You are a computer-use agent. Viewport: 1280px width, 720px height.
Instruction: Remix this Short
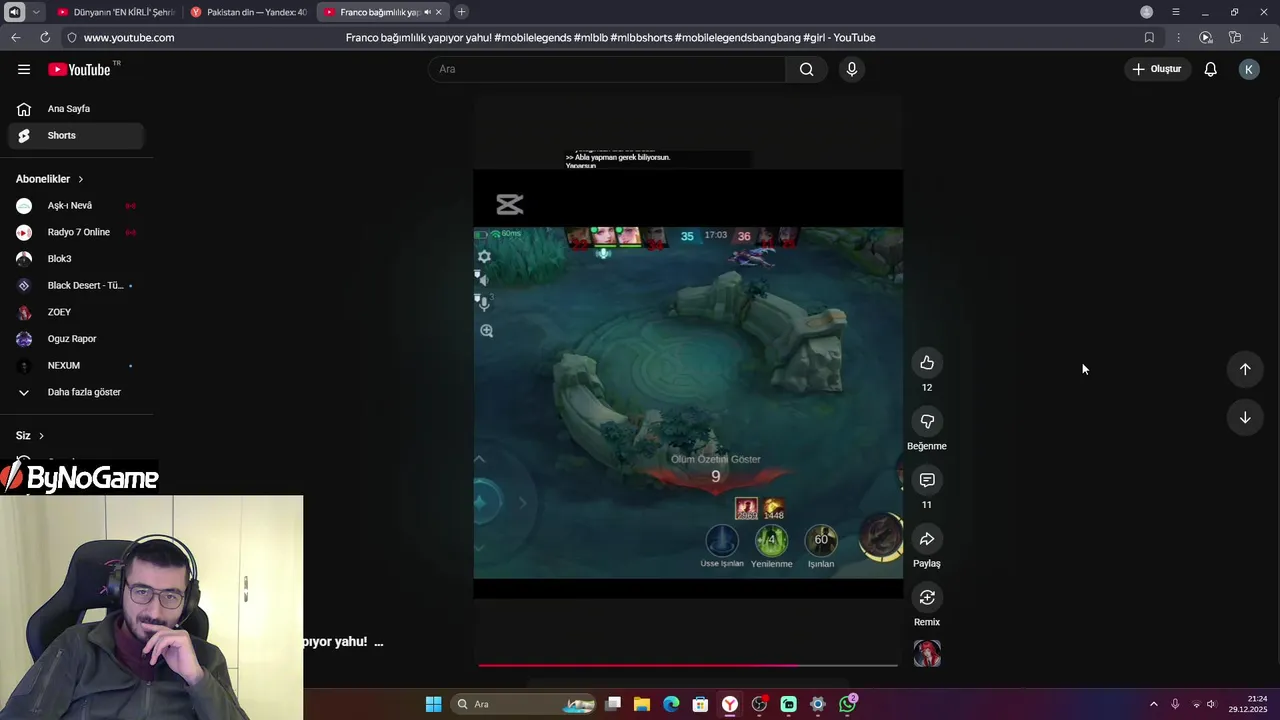click(x=927, y=597)
